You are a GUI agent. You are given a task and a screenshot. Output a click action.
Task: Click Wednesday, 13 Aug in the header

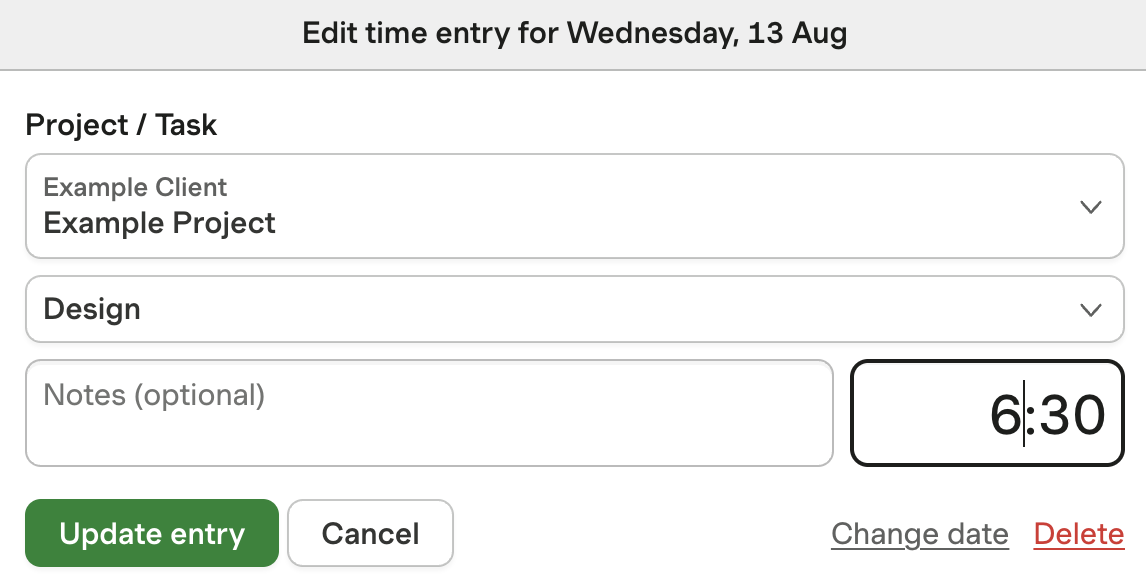(707, 34)
